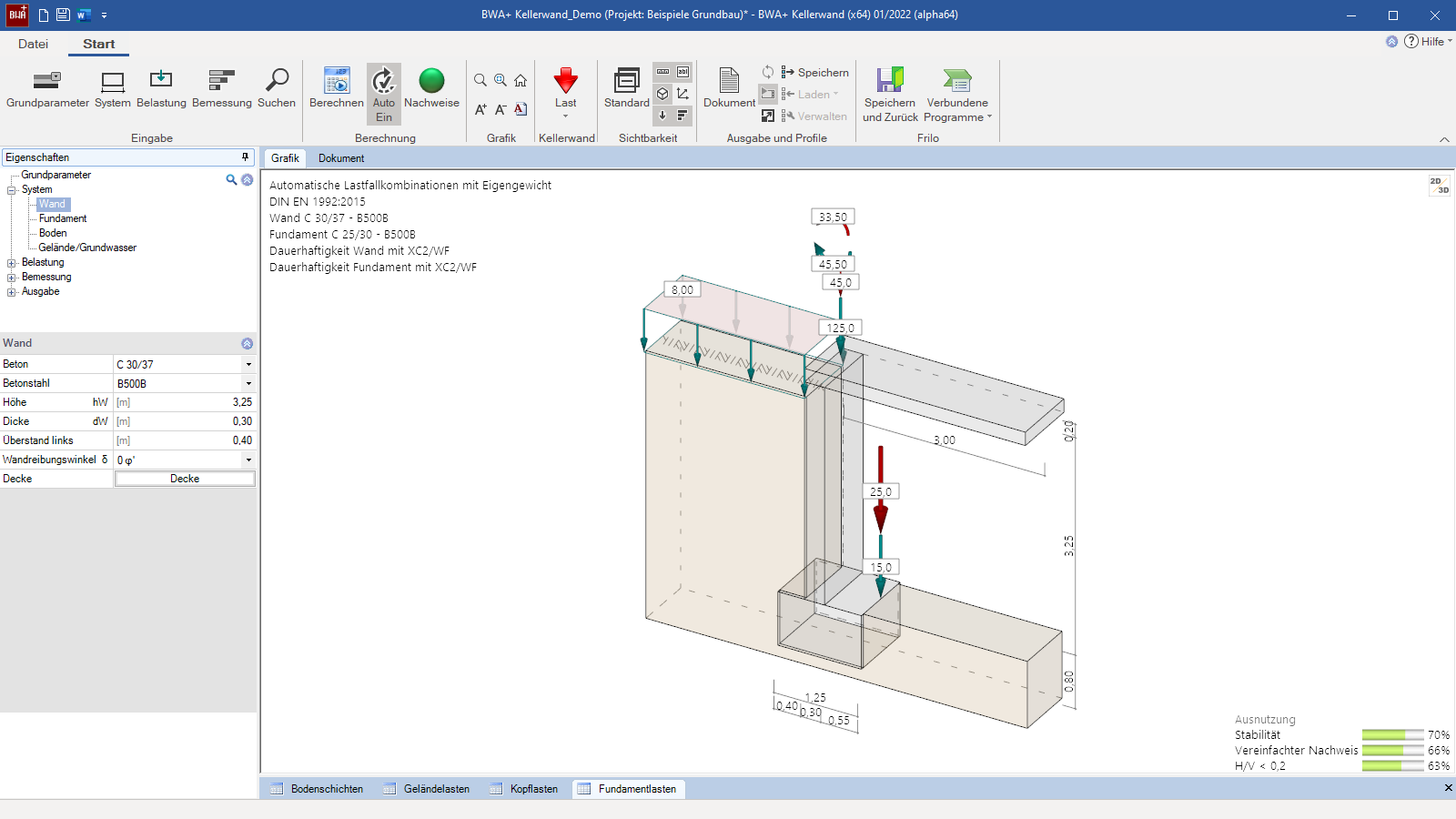Select Gelände/Grundwasser tree item
The image size is (1456, 819).
click(x=87, y=248)
